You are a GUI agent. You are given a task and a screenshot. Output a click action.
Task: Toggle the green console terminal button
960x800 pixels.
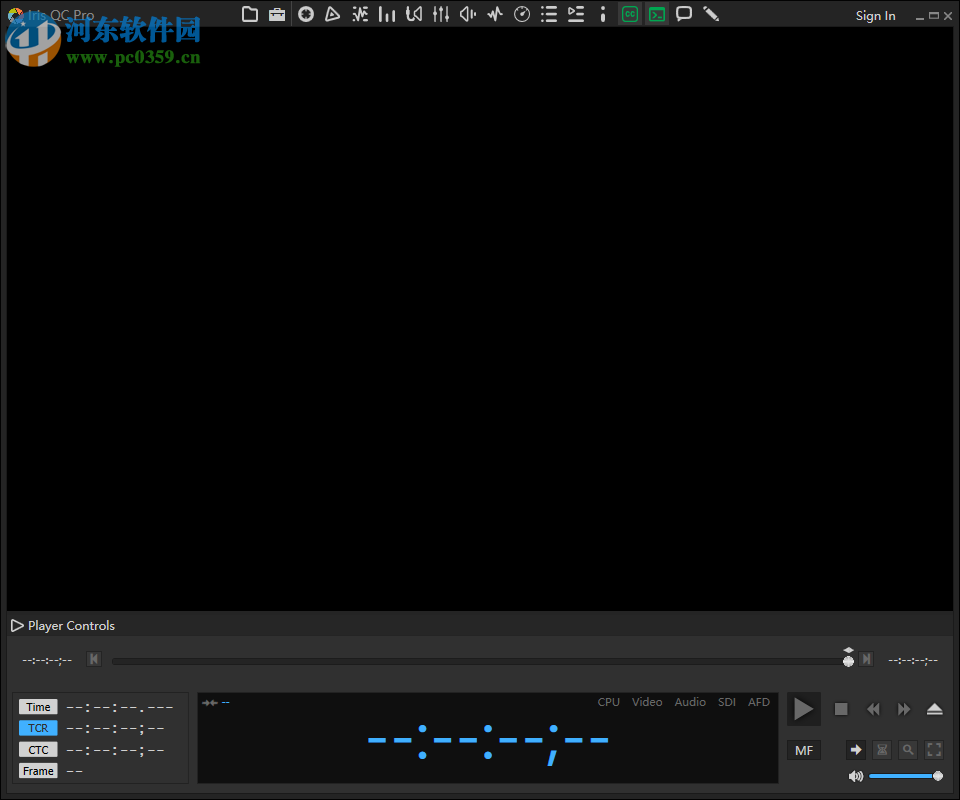click(656, 14)
